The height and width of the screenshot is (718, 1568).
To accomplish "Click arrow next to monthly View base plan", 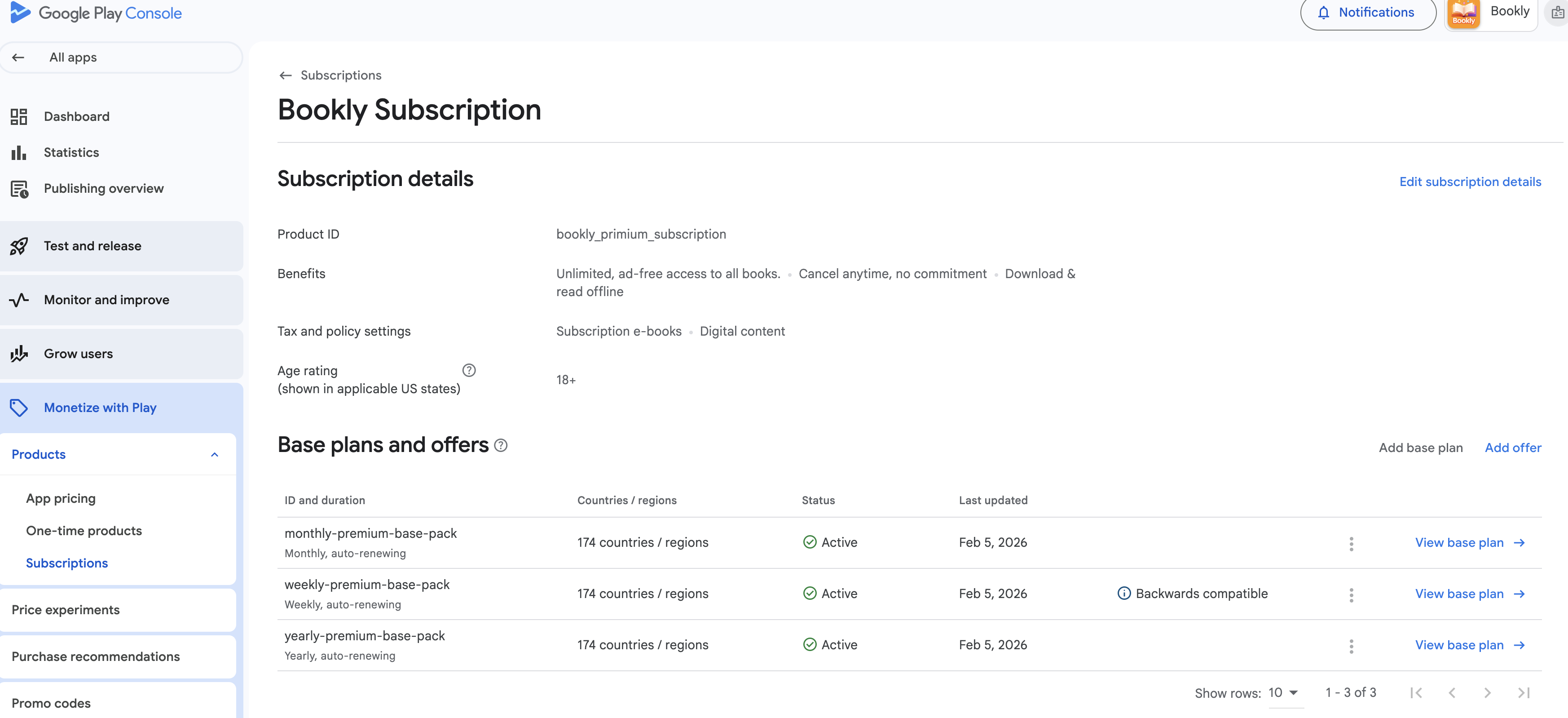I will (x=1520, y=543).
